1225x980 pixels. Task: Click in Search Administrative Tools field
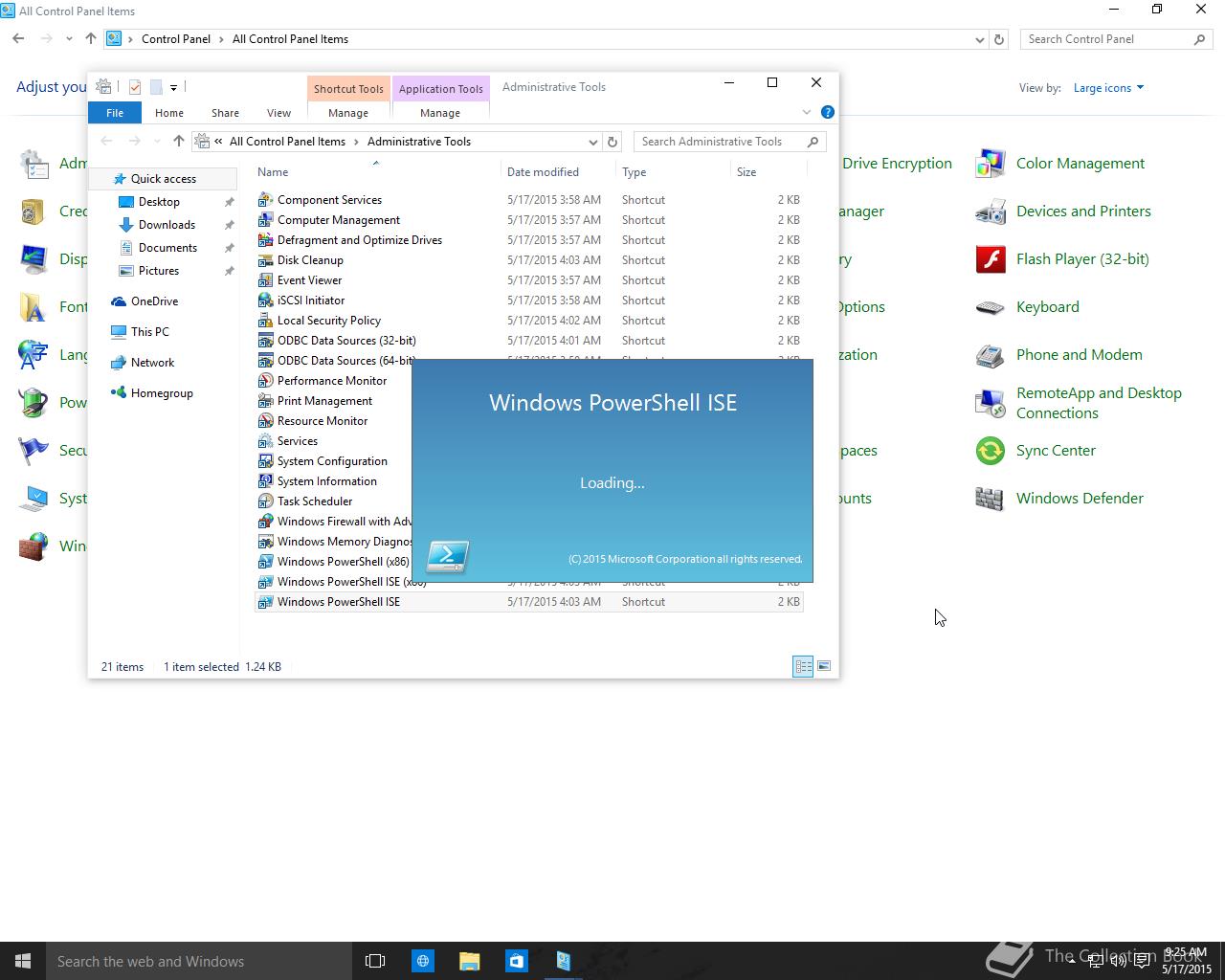729,142
